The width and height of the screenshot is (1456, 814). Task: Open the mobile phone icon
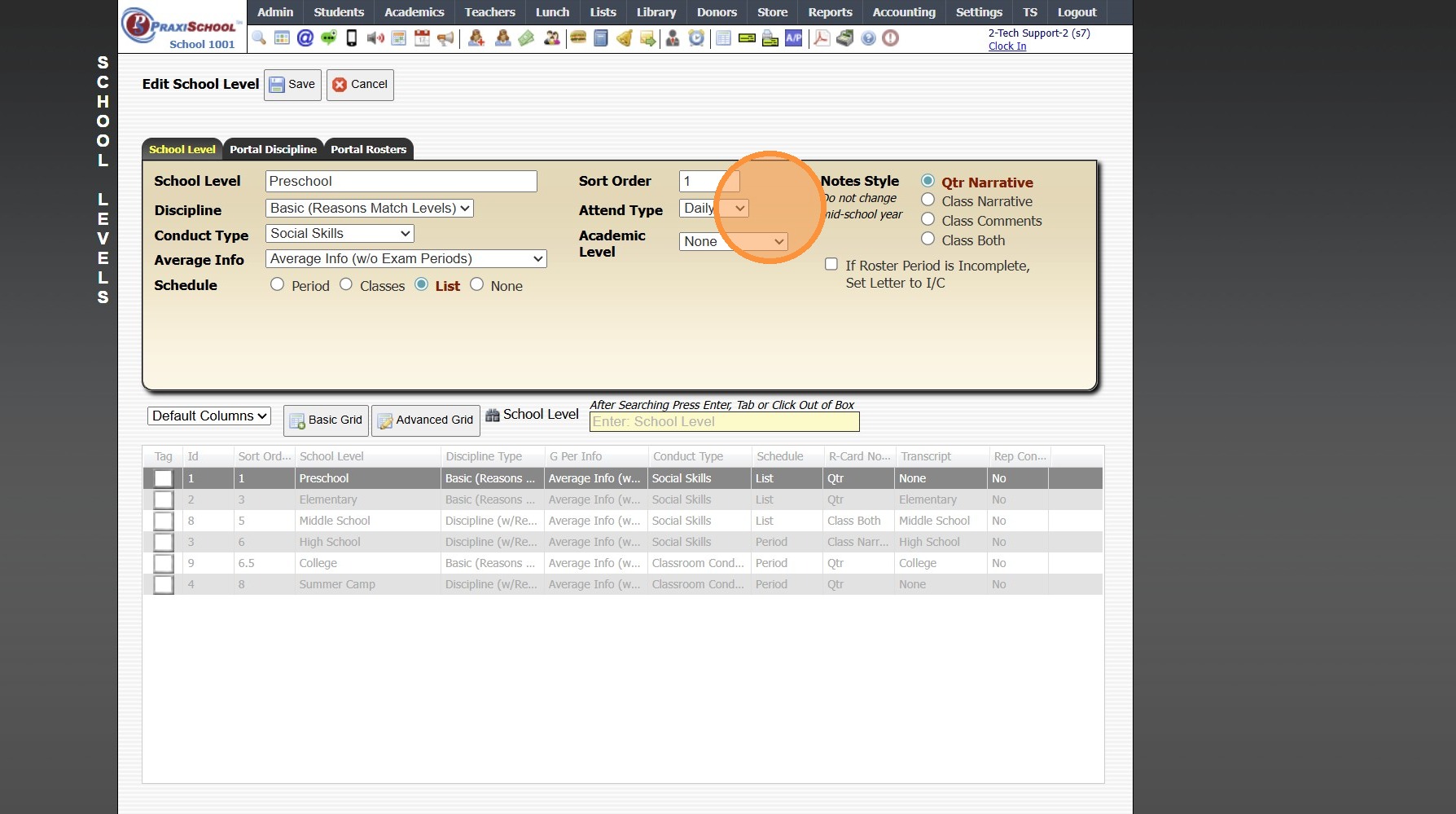[x=352, y=38]
